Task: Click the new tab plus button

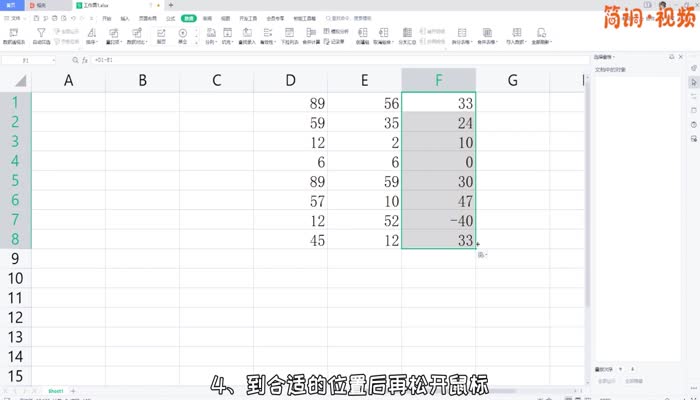Action: click(170, 5)
